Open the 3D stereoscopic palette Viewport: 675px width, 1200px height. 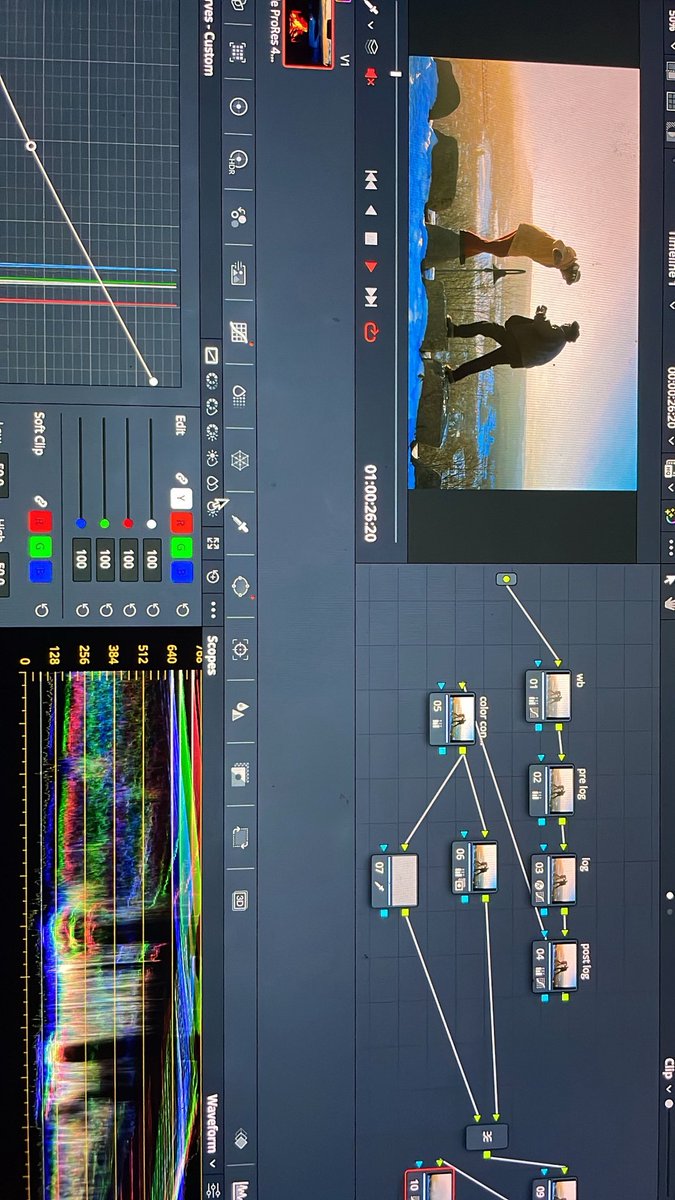[240, 900]
